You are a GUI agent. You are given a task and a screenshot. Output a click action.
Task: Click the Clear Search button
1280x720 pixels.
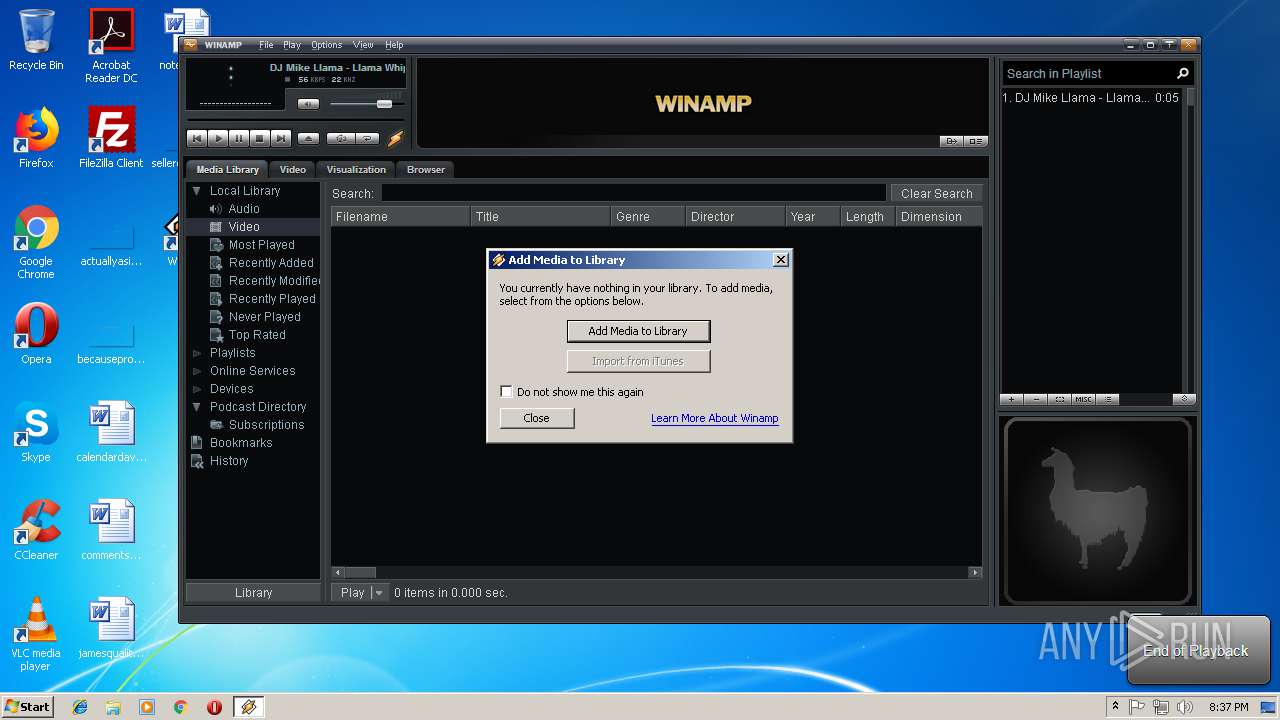point(936,193)
